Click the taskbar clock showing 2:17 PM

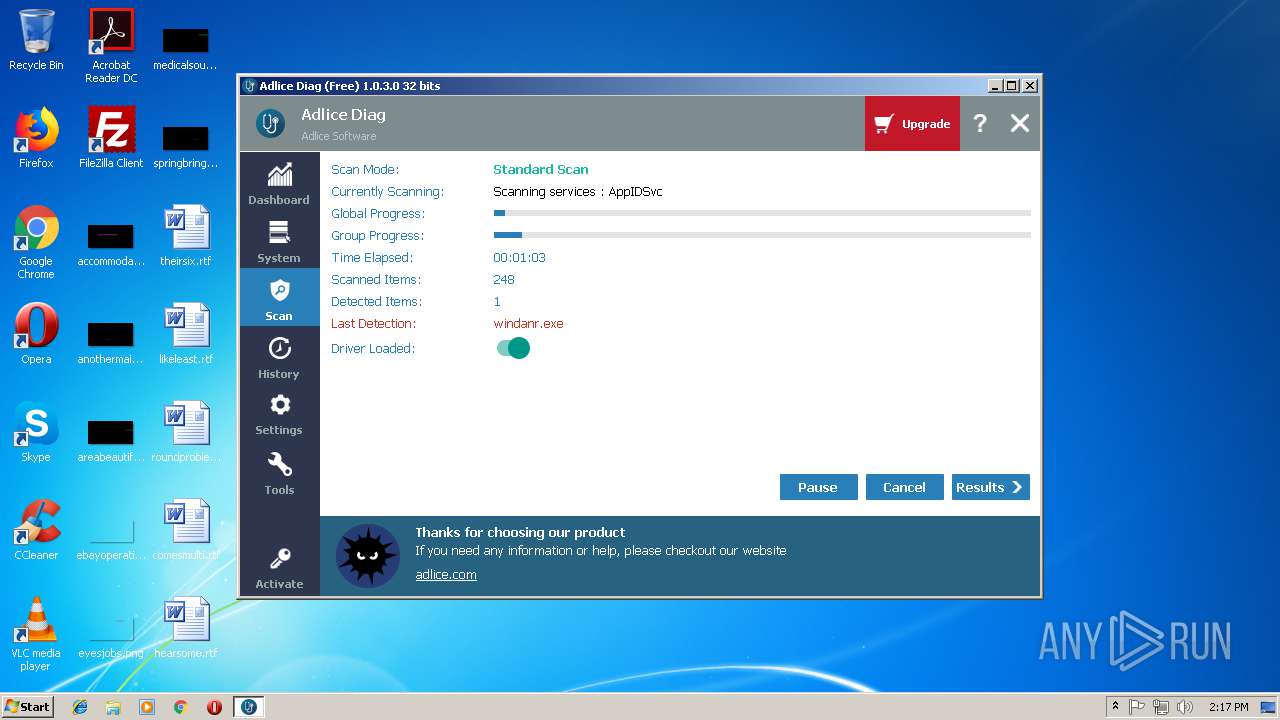point(1229,707)
